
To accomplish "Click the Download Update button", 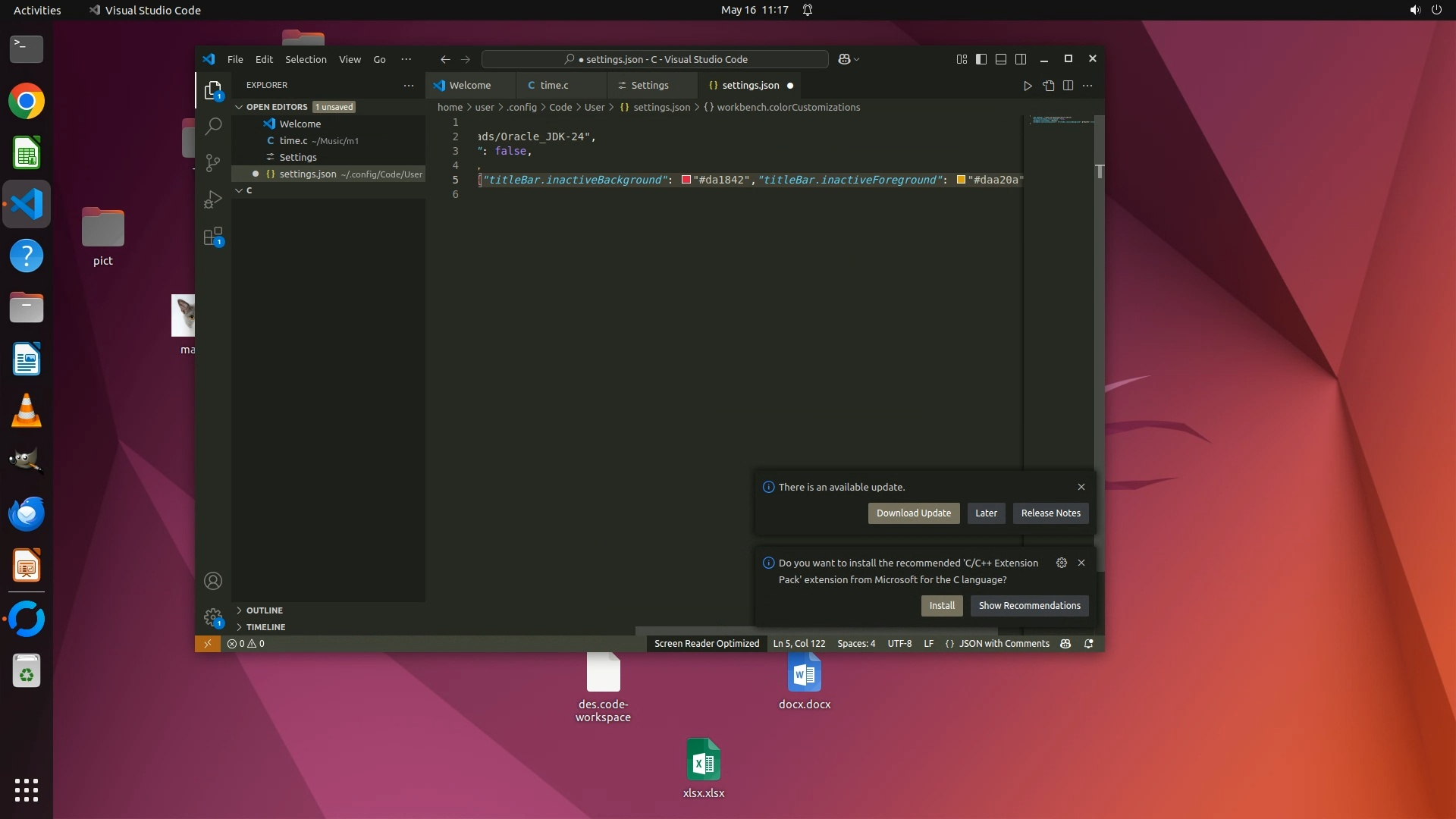I will (913, 513).
